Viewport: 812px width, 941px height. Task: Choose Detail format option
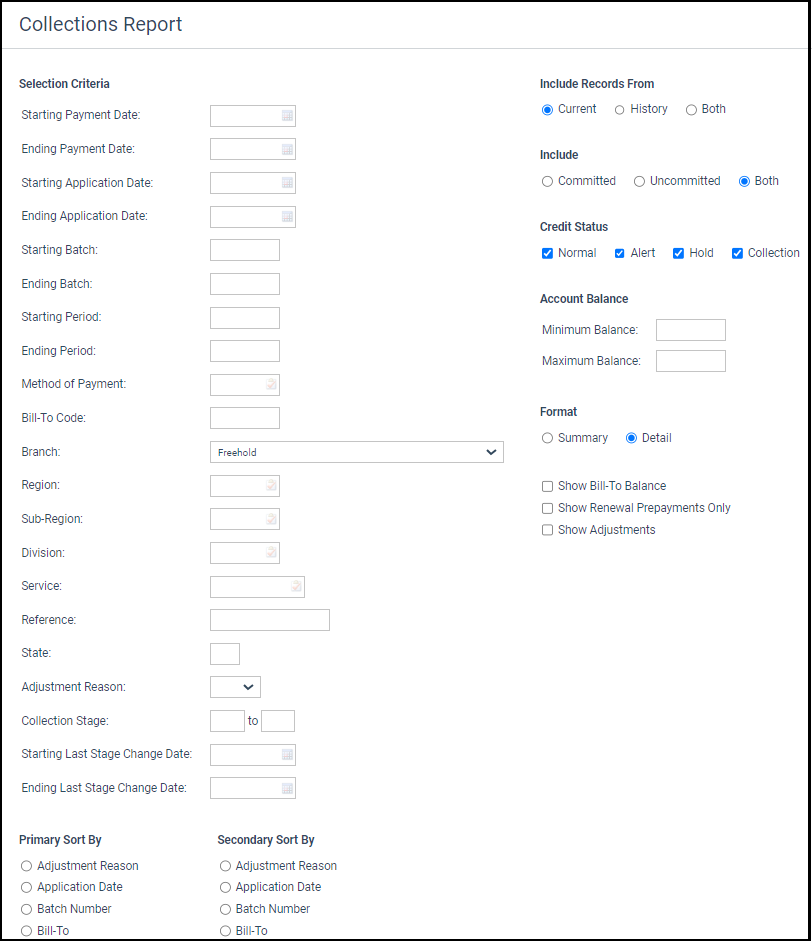click(631, 438)
